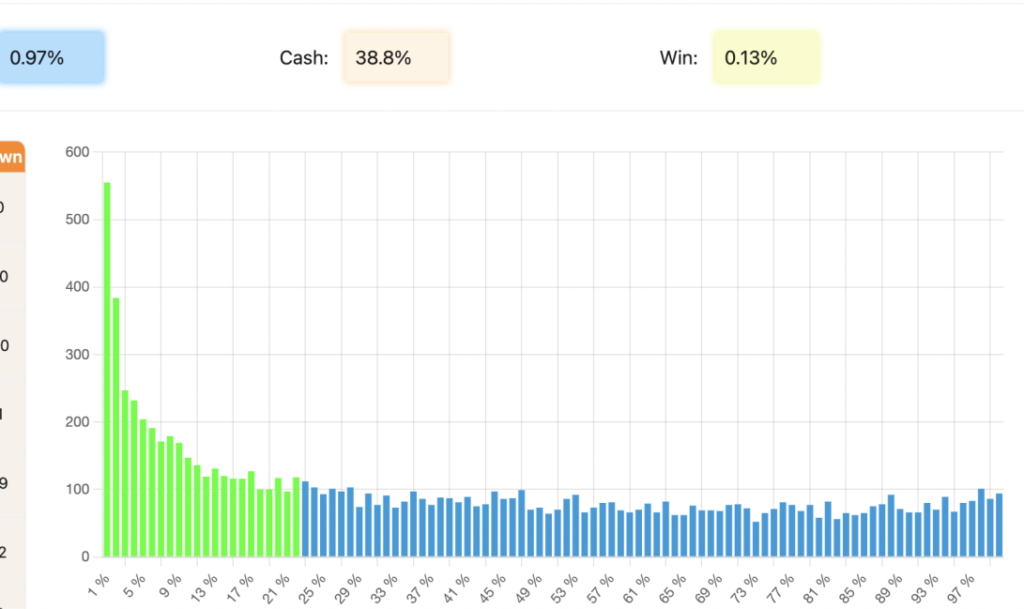This screenshot has height=609, width=1024.
Task: Click the yellow Win 0.13% value box
Action: (x=765, y=58)
